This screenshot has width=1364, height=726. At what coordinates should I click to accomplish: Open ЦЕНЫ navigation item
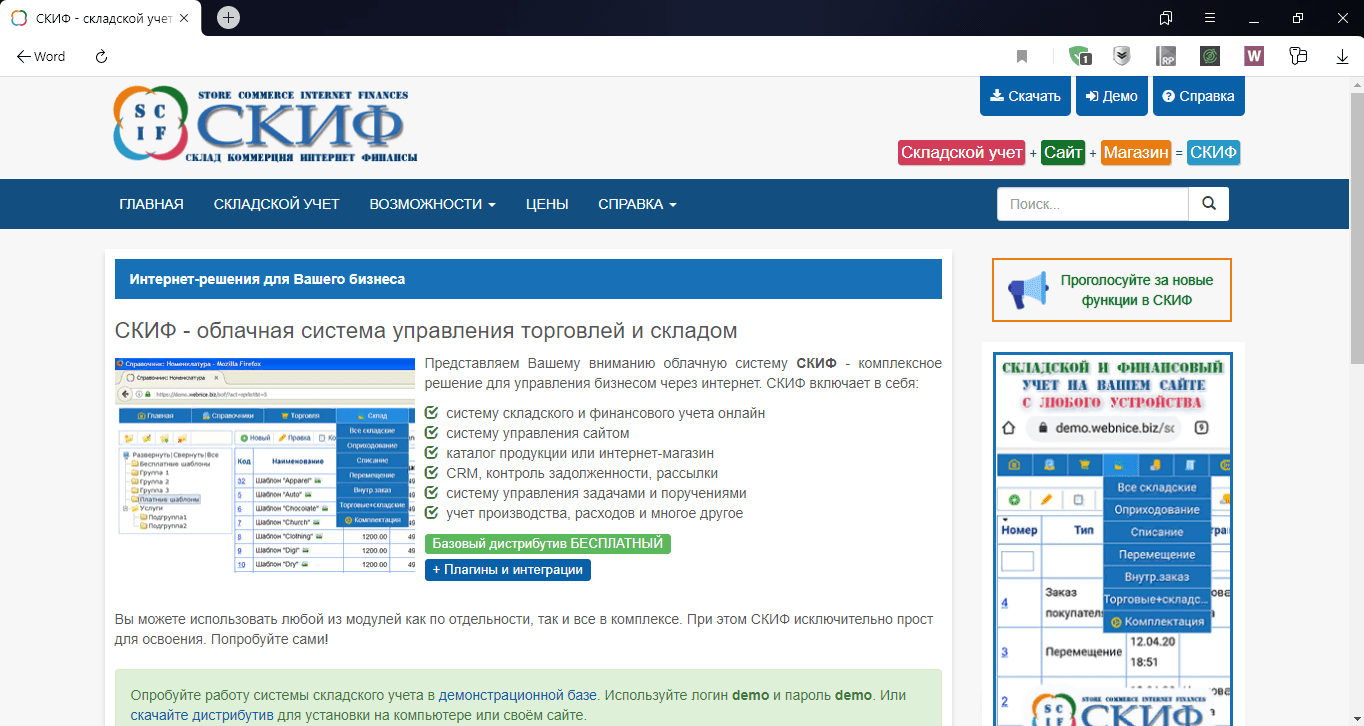point(547,204)
